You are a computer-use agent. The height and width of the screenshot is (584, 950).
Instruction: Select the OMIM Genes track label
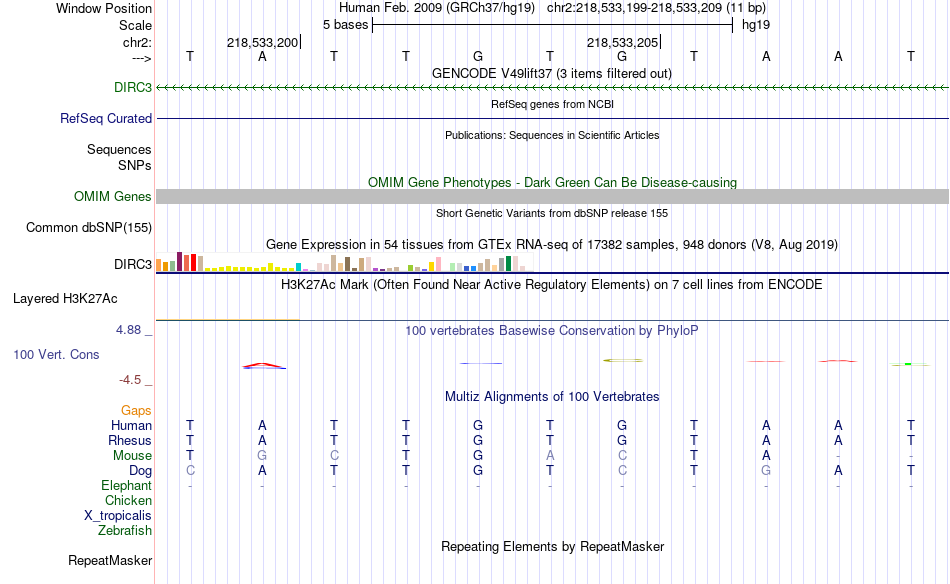113,196
